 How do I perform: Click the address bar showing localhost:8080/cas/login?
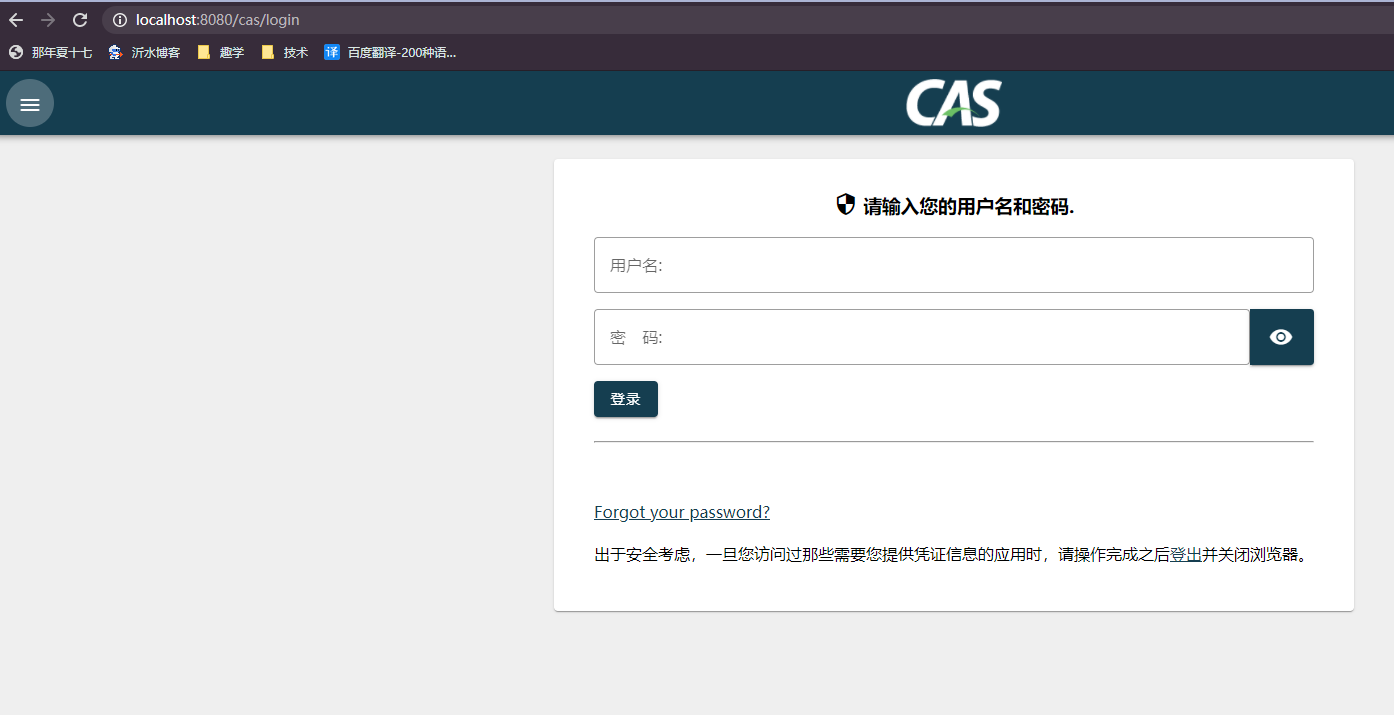click(750, 20)
